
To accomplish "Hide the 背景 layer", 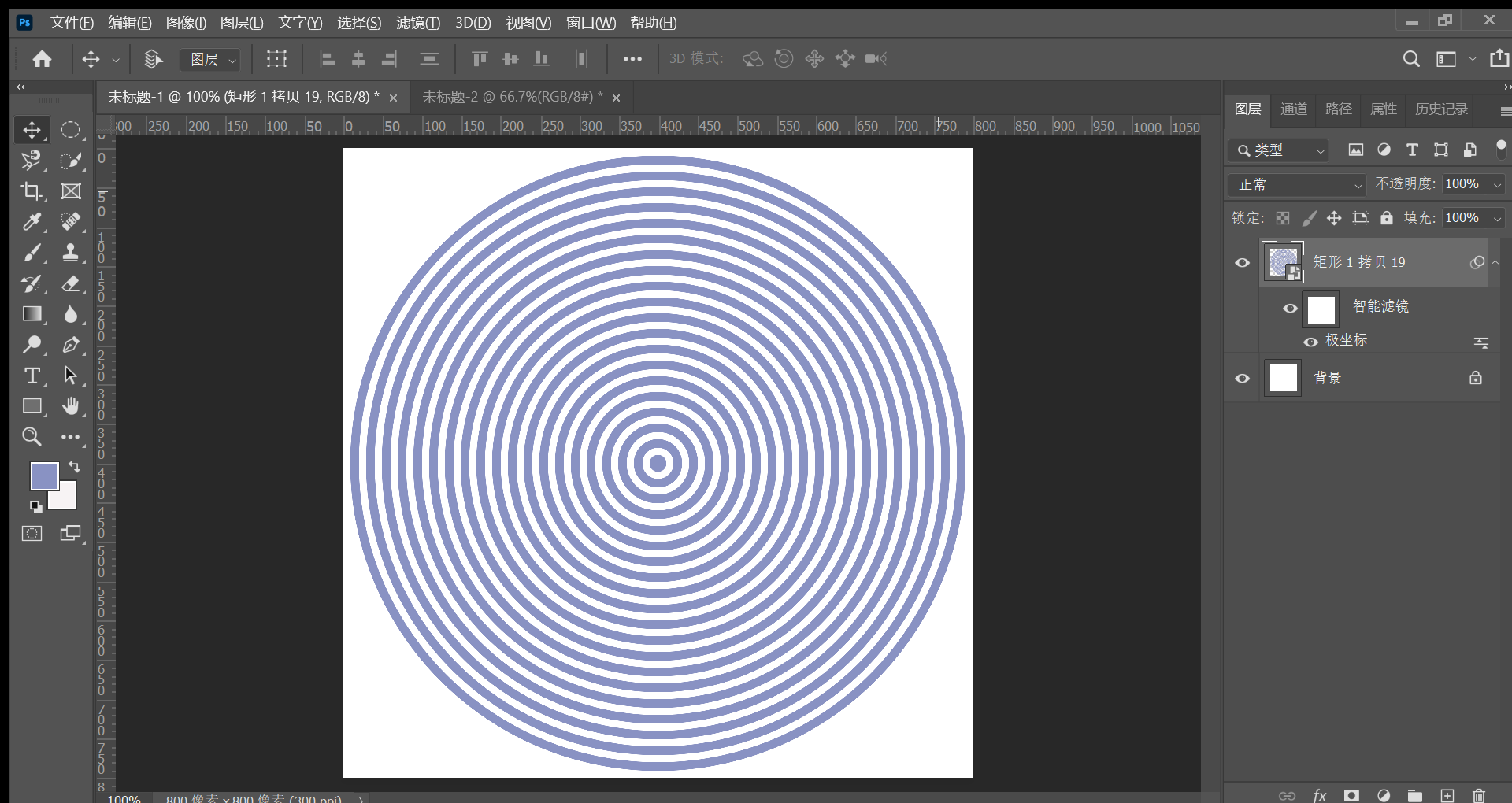I will pyautogui.click(x=1243, y=379).
